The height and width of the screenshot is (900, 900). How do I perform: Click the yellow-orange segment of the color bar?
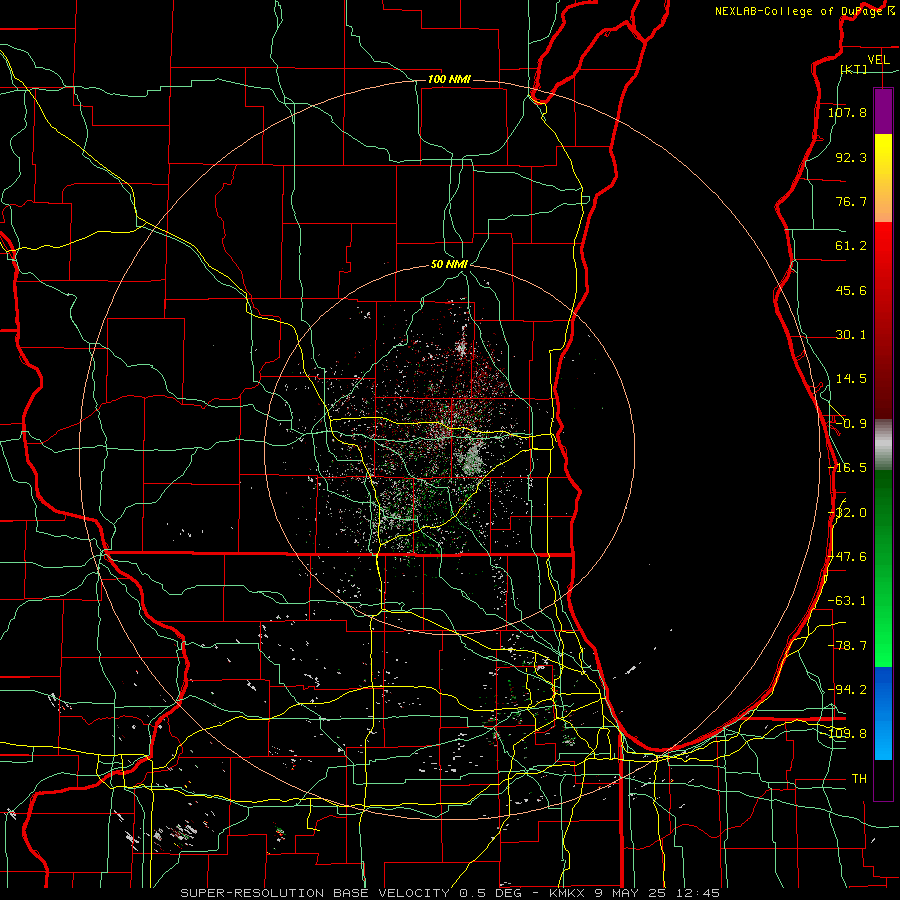[883, 178]
